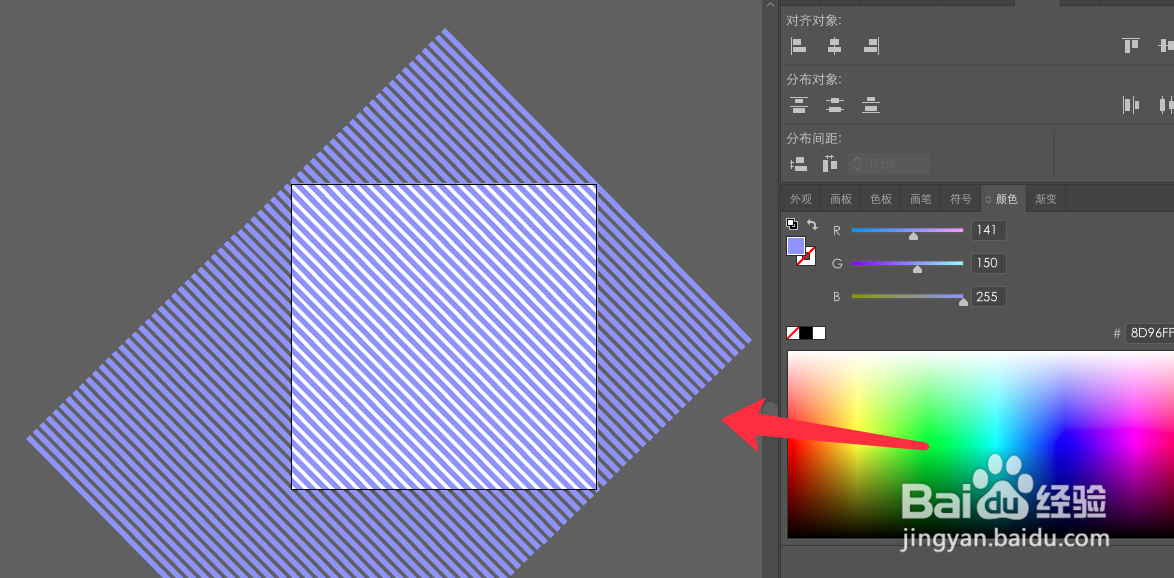Click the R color slider handle

(x=913, y=236)
